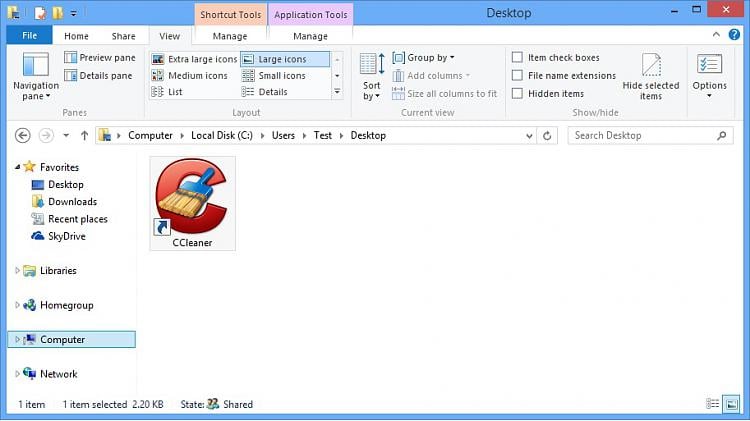Navigate to Users in breadcrumb
Screen dimensions: 750x421
[284, 136]
